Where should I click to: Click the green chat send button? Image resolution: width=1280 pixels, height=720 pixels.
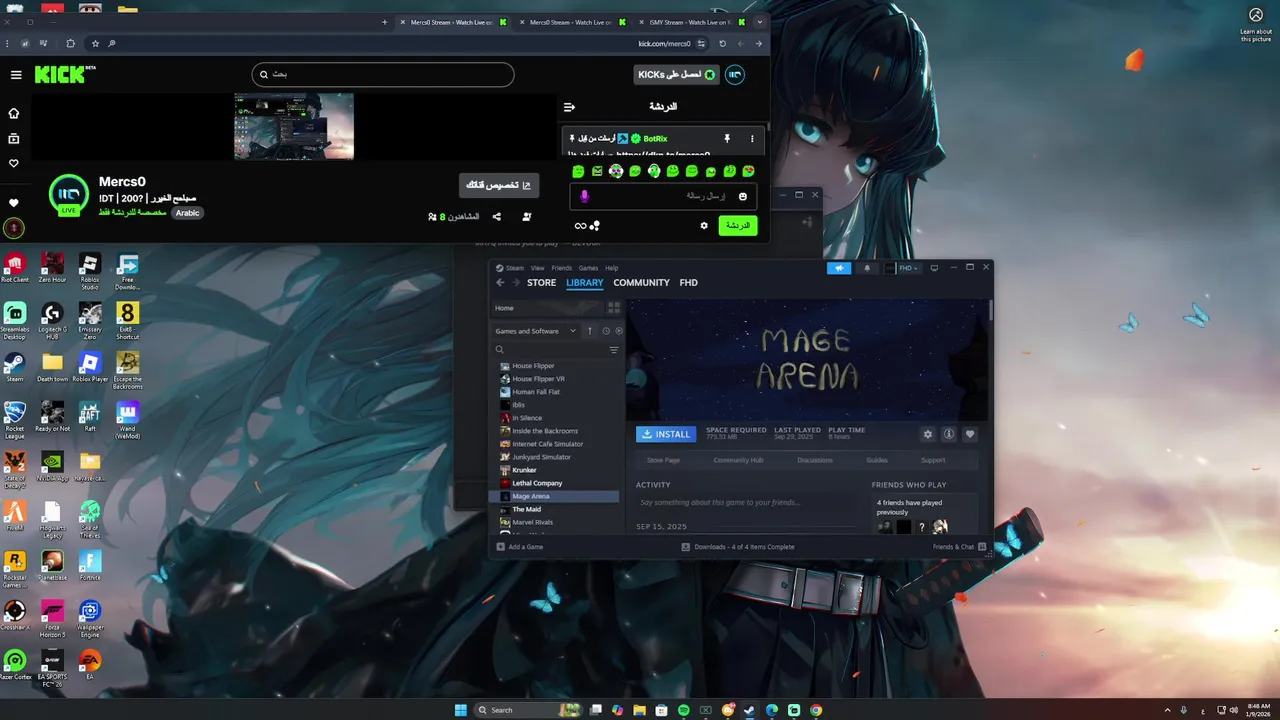click(738, 226)
